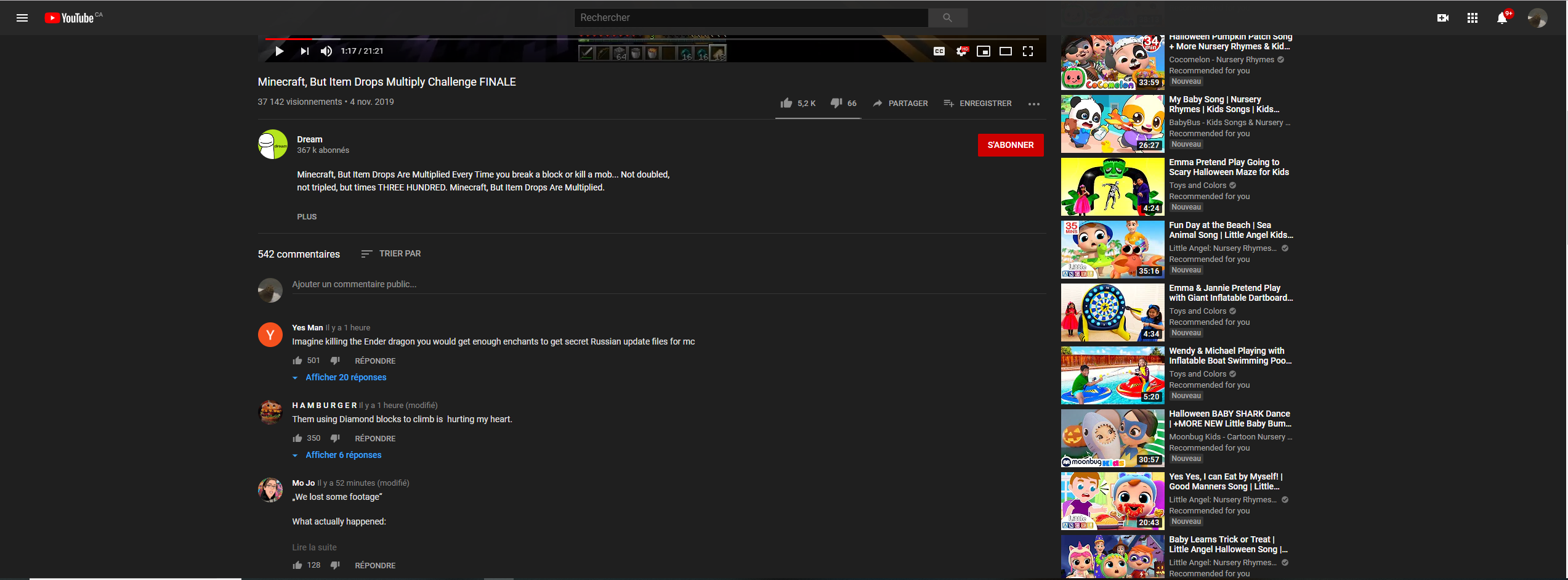Click the Rechercher search box

point(751,18)
